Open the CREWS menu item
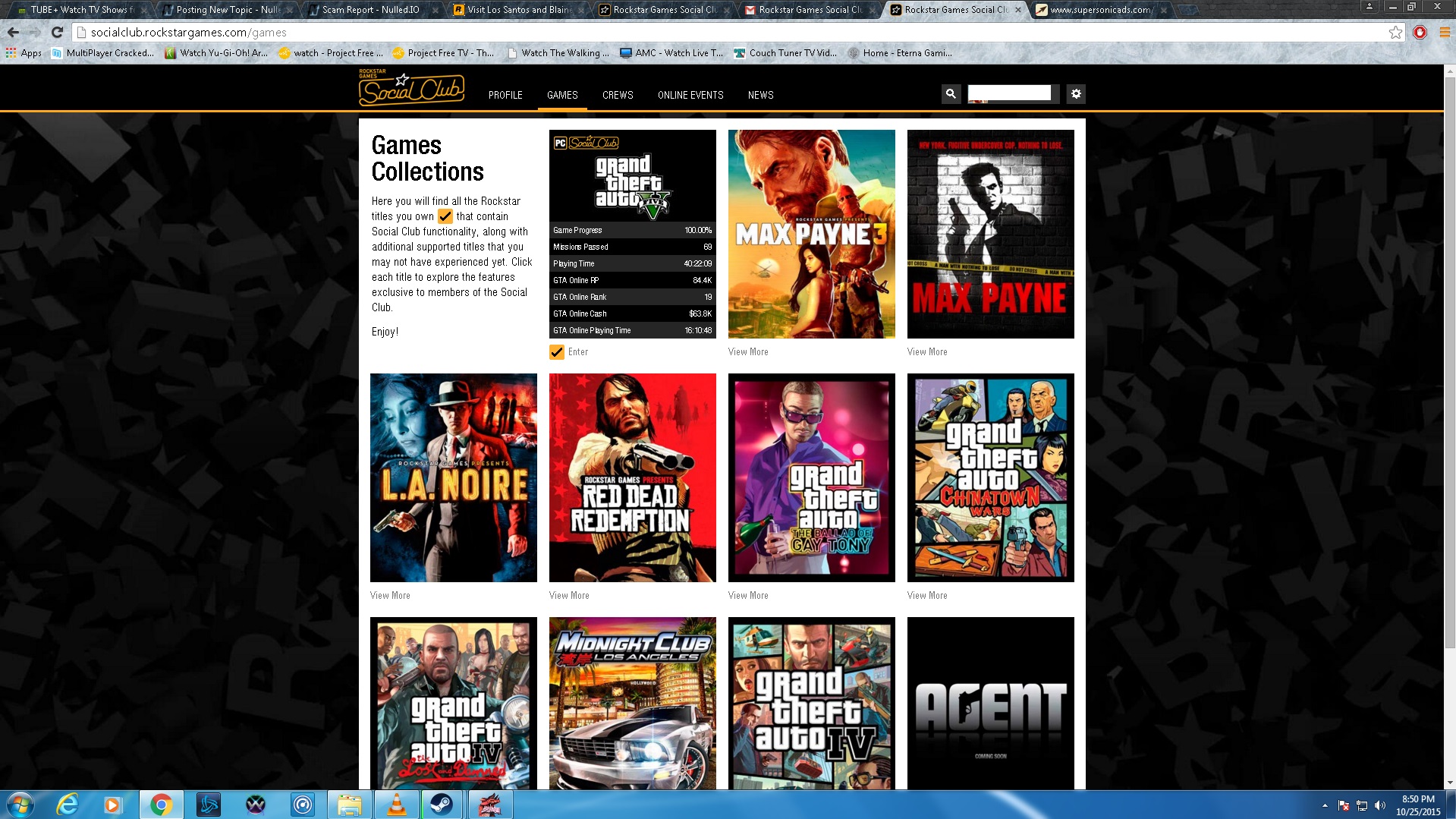Viewport: 1456px width, 819px height. pyautogui.click(x=618, y=95)
